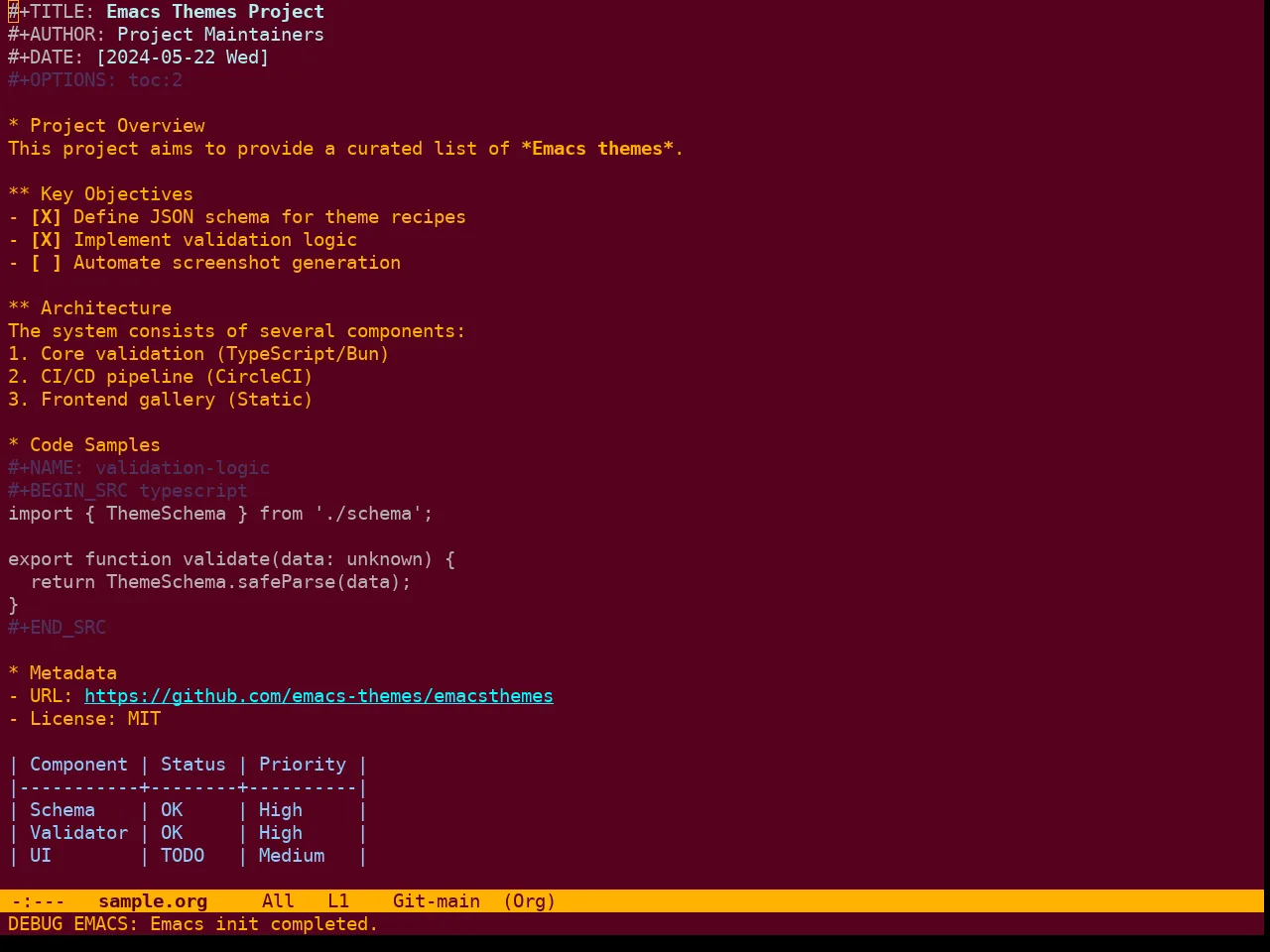Click list item Frontend gallery (Static)
Screen dimensions: 1270x952
[x=160, y=400]
